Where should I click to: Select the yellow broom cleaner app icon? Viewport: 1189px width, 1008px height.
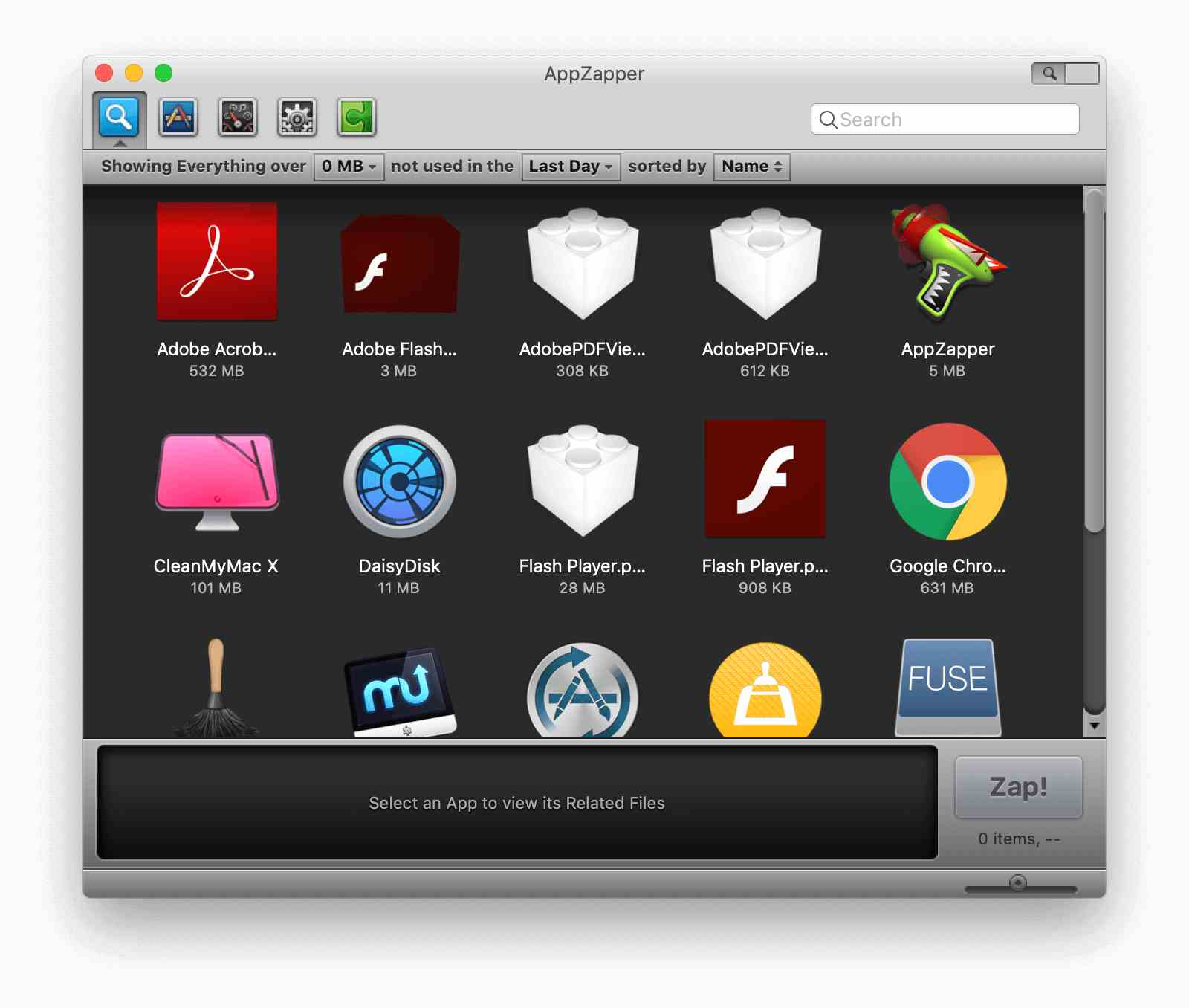point(765,691)
